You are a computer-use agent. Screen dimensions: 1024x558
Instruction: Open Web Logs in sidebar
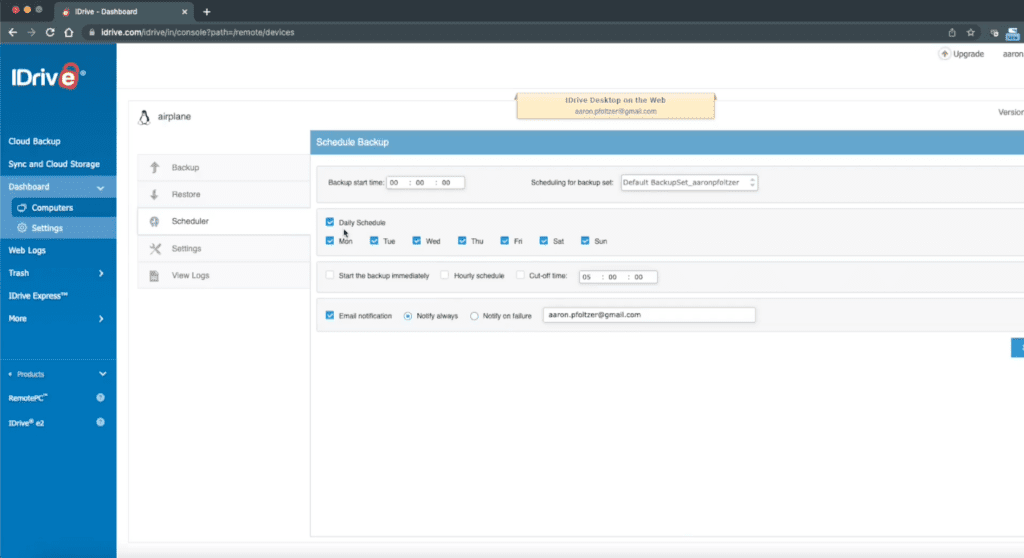(27, 250)
